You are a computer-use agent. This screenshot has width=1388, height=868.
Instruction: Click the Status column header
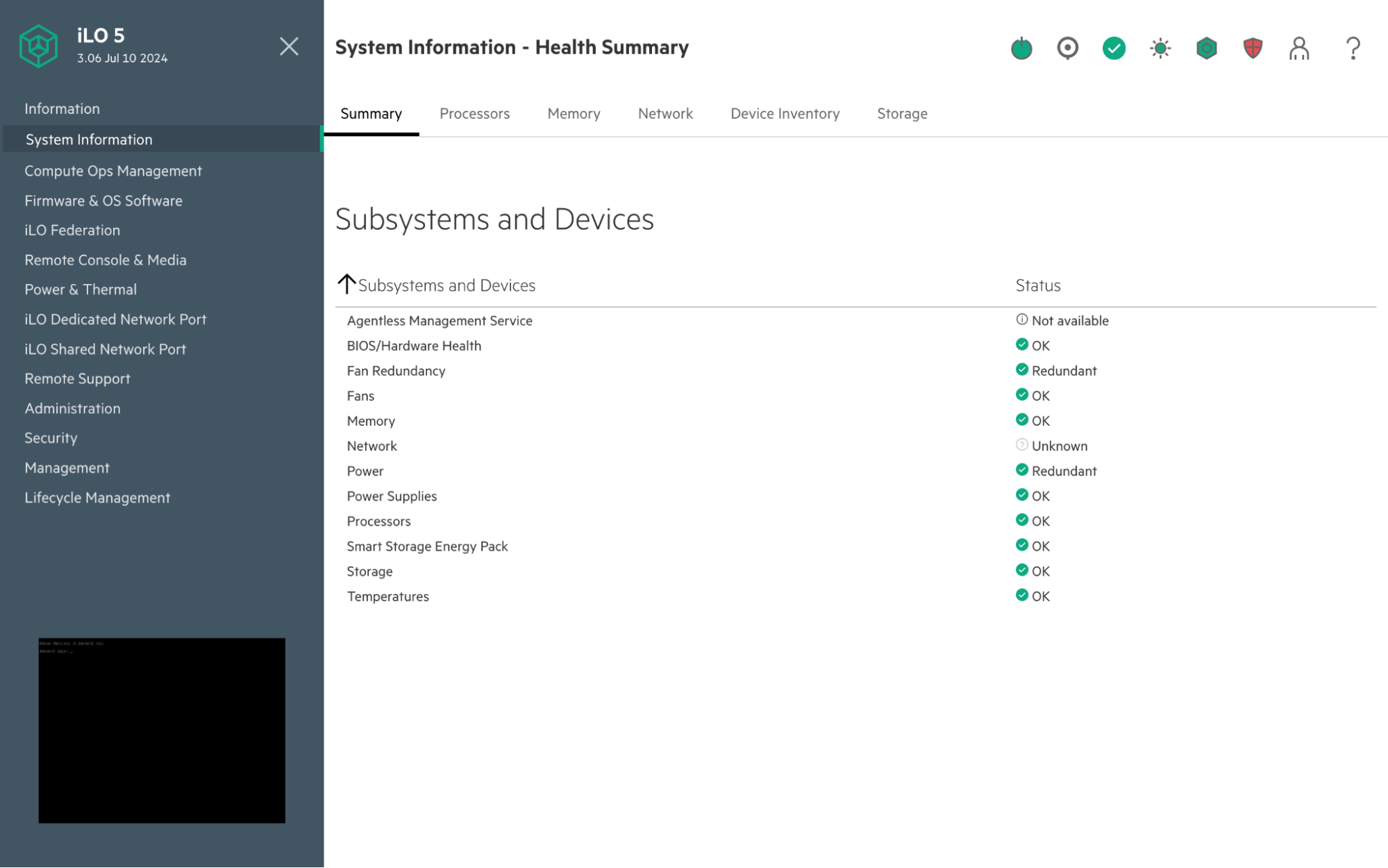click(1037, 285)
